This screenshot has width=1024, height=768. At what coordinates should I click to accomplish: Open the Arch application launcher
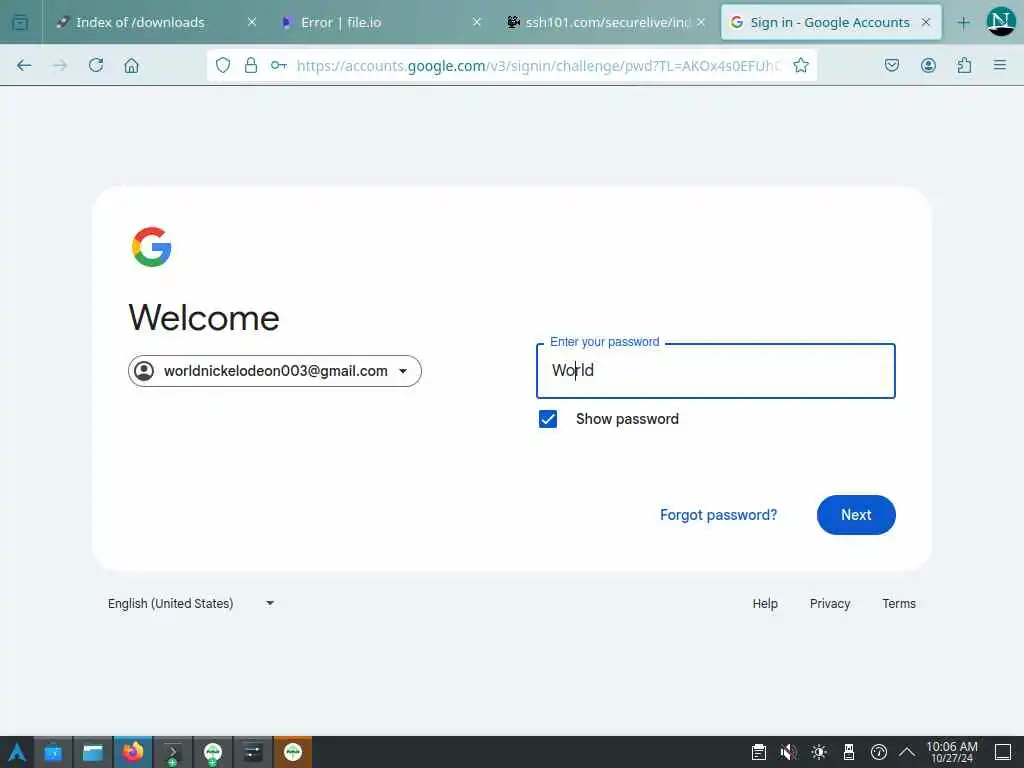click(17, 752)
